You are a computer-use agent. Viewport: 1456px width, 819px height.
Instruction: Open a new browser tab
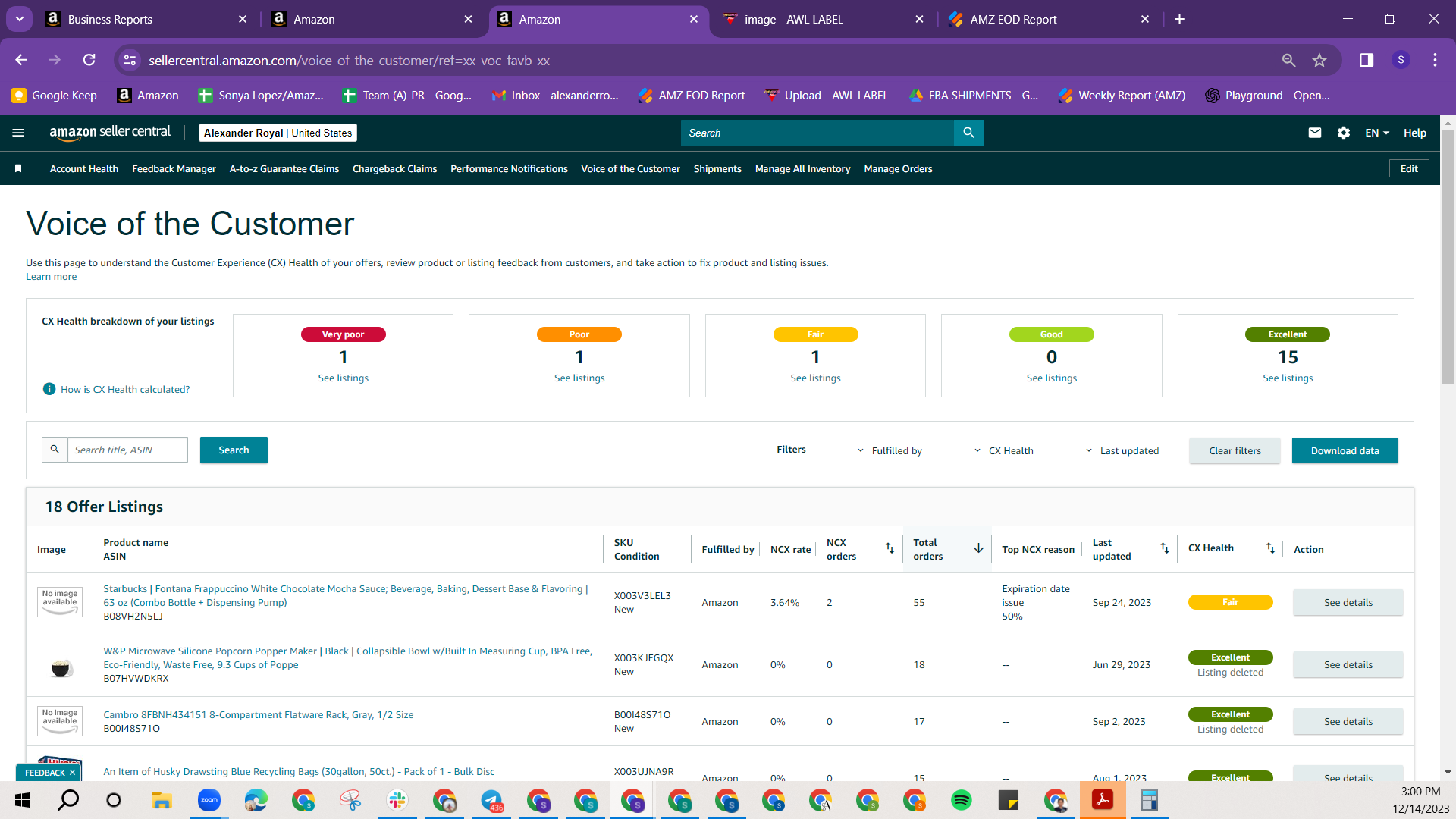[1179, 19]
